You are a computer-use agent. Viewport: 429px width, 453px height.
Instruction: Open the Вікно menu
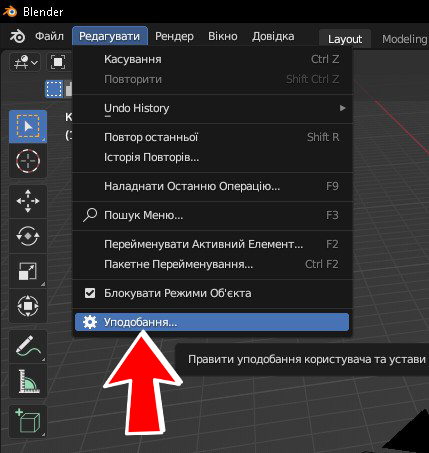223,36
